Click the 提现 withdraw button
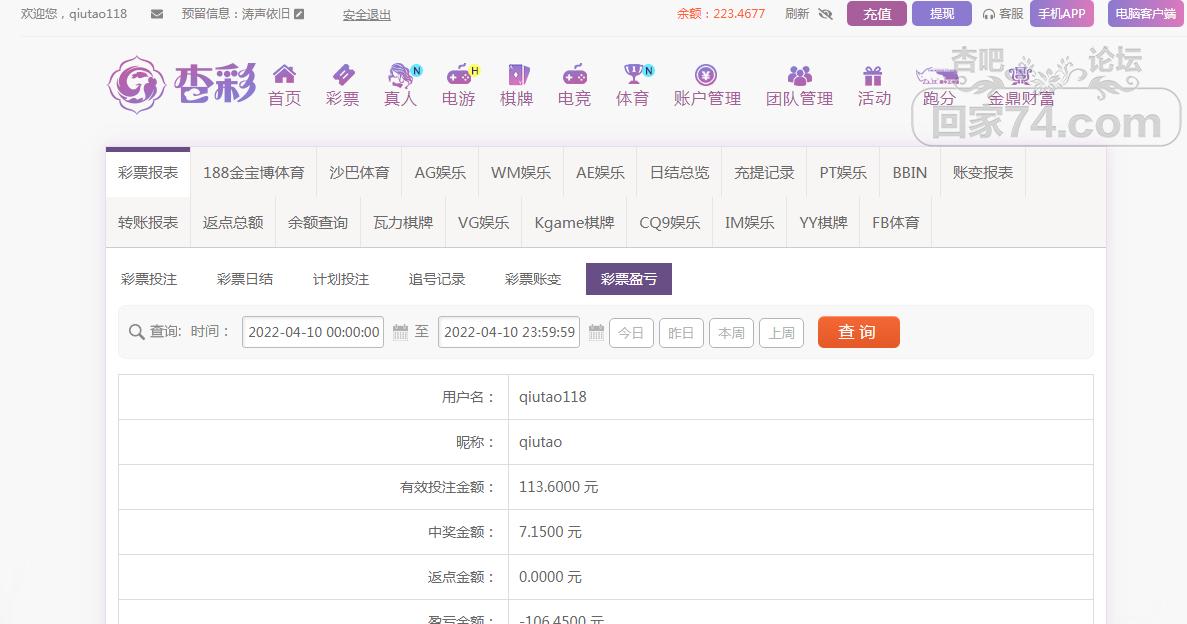 point(942,14)
